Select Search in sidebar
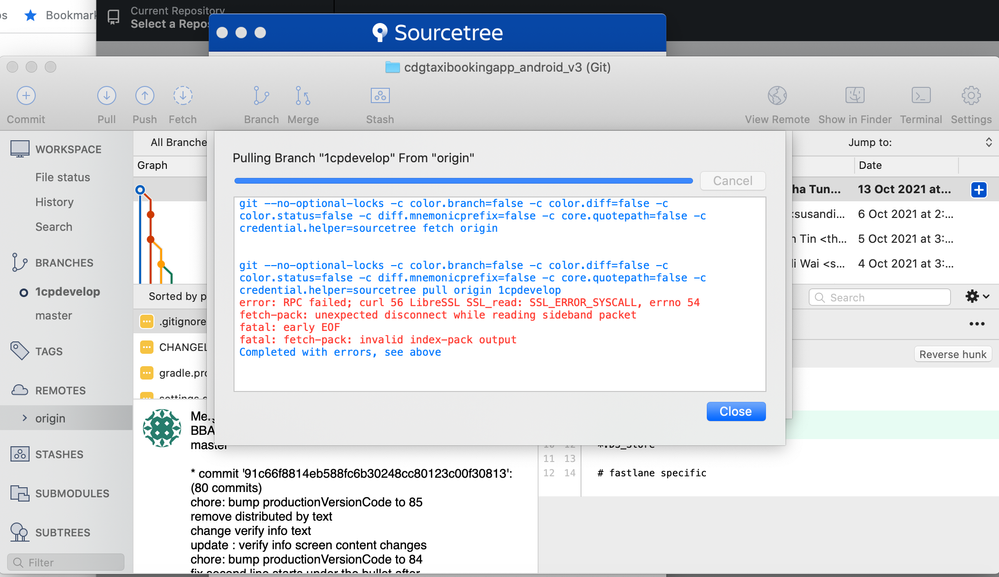The image size is (999, 577). click(54, 227)
